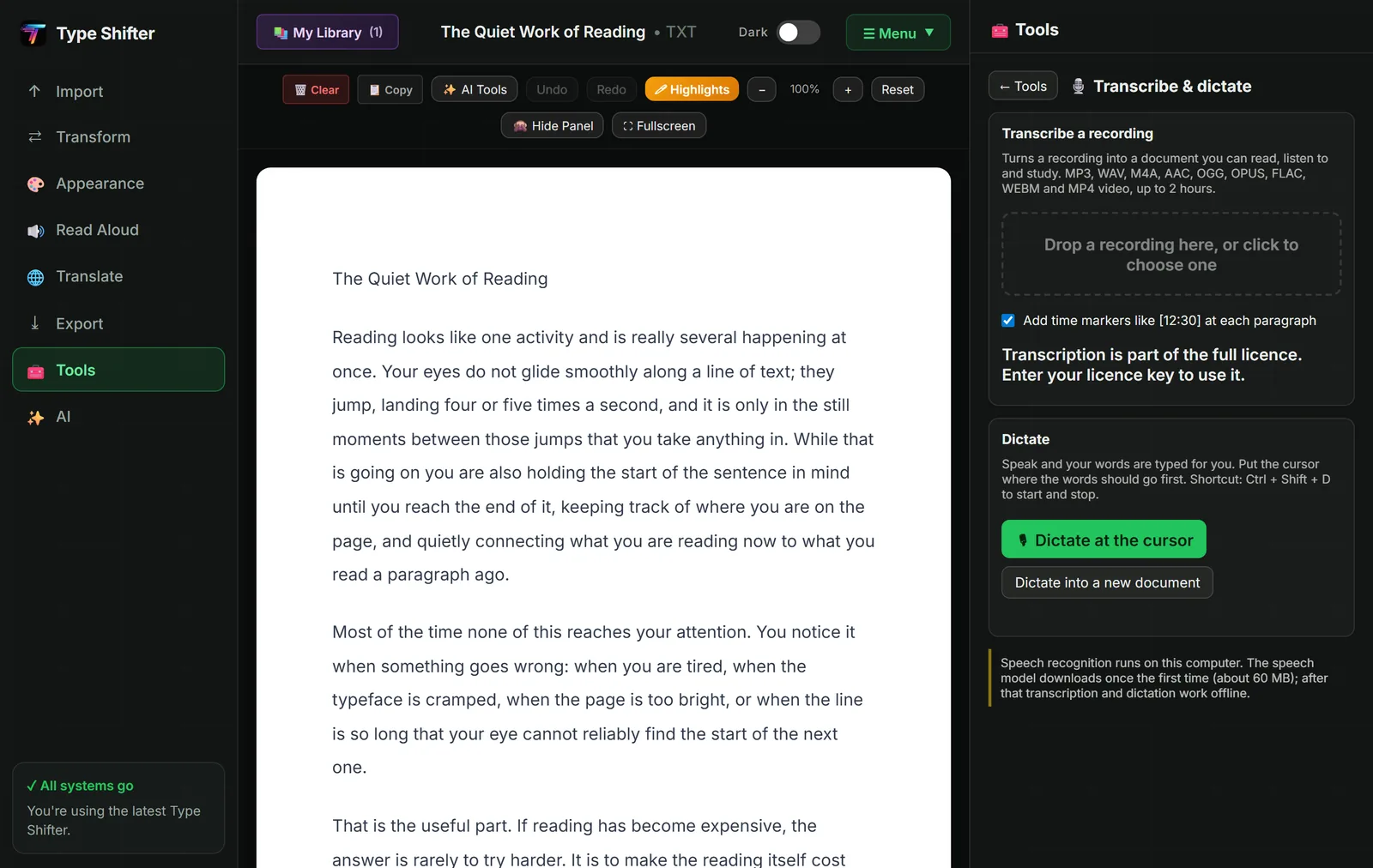Switch to Fullscreen view
Viewport: 1373px width, 868px height.
(659, 125)
